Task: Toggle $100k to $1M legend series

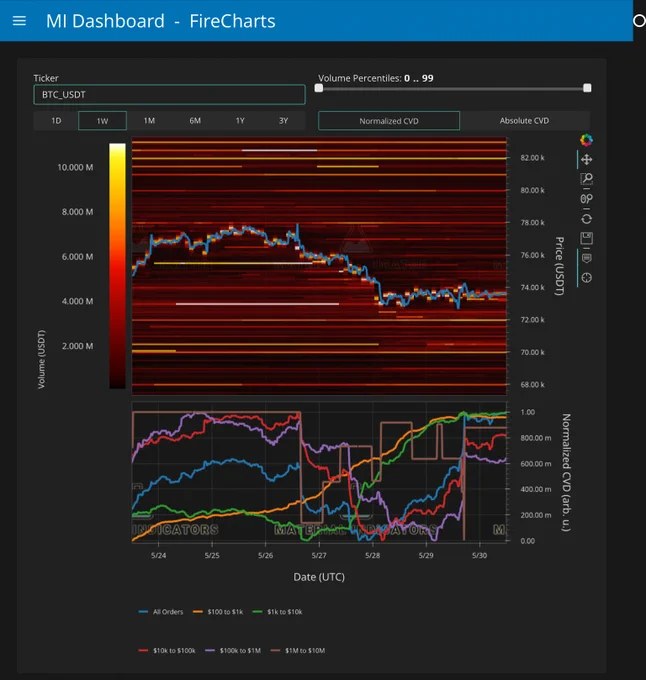Action: click(x=233, y=651)
